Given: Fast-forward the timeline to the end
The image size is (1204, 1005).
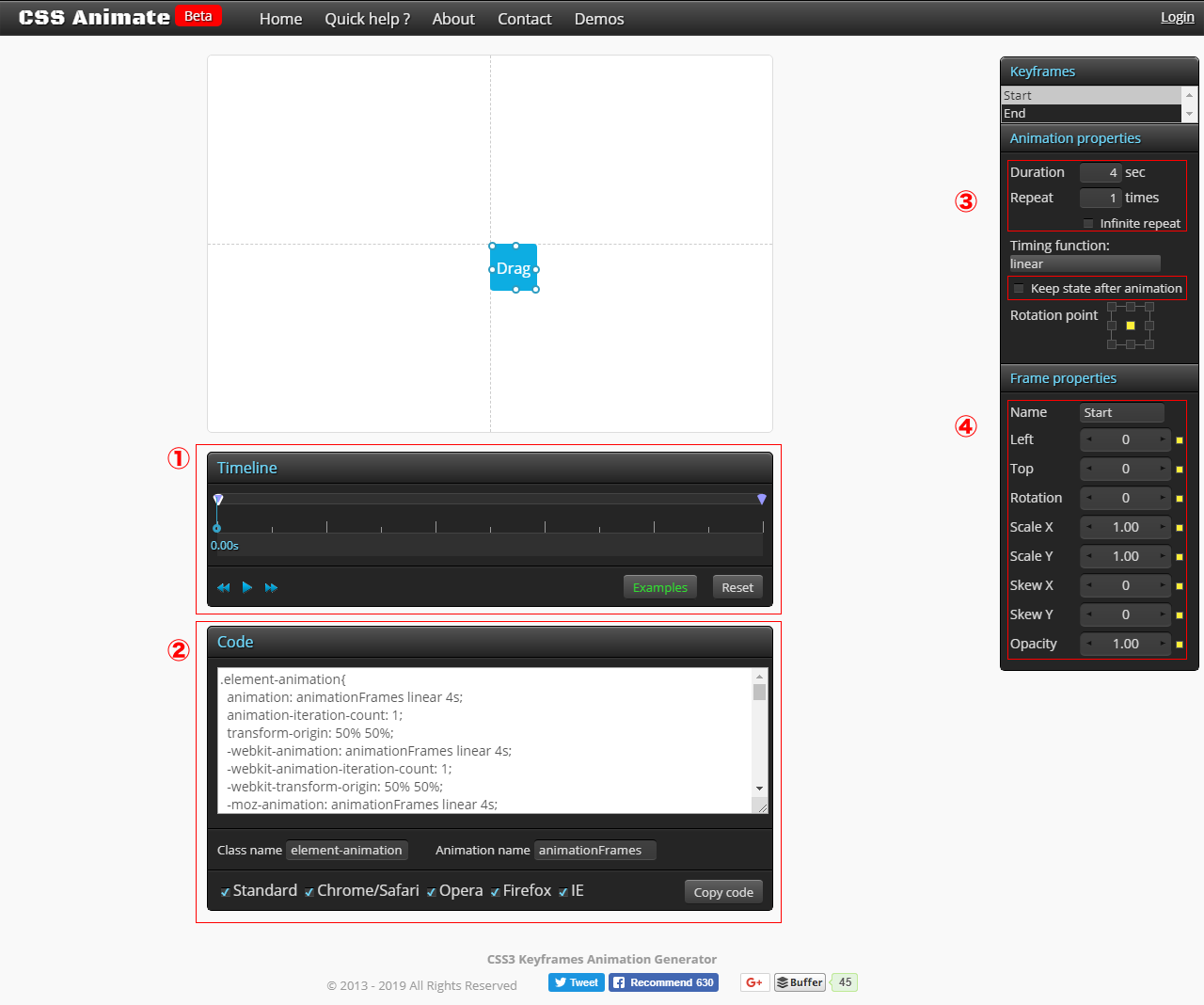Looking at the screenshot, I should click(x=271, y=586).
